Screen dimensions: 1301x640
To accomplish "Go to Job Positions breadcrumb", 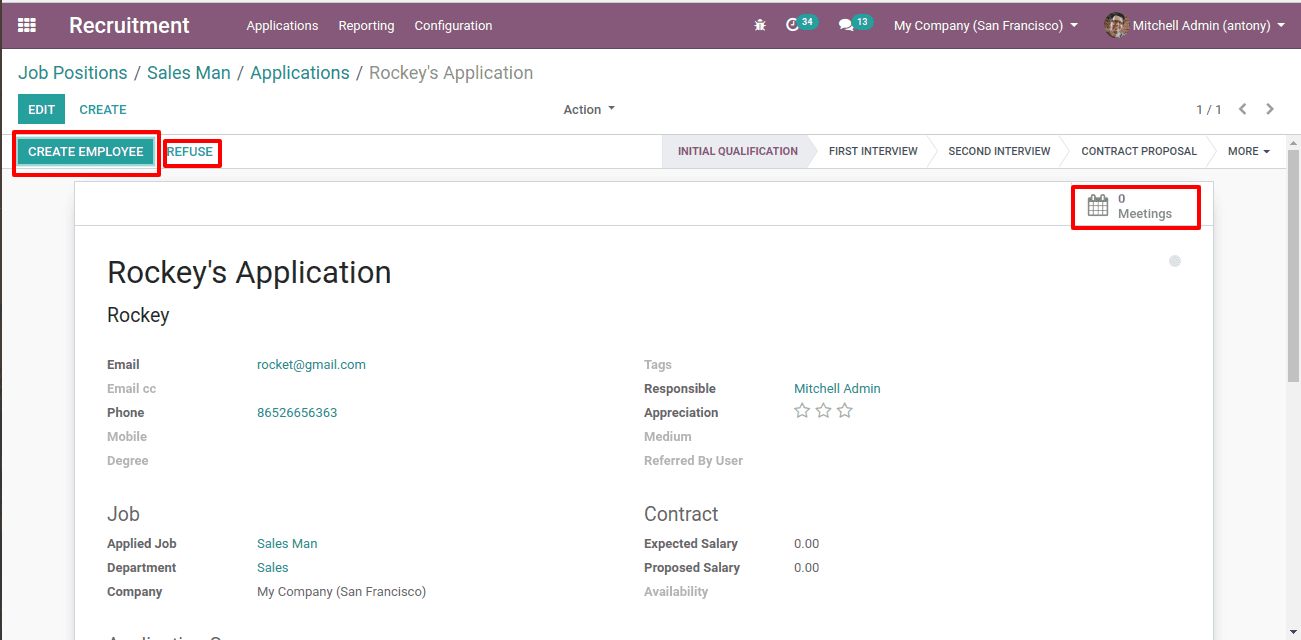I will (x=73, y=73).
